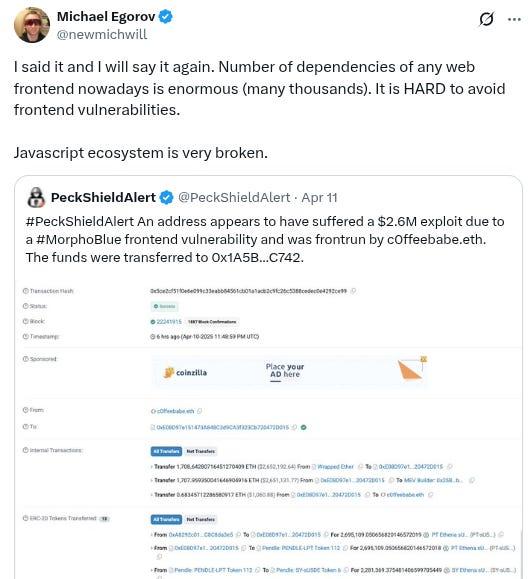Viewport: 528px width, 579px height.
Task: Switch to Net Transfers under ERC-20 Tokens
Action: point(200,519)
